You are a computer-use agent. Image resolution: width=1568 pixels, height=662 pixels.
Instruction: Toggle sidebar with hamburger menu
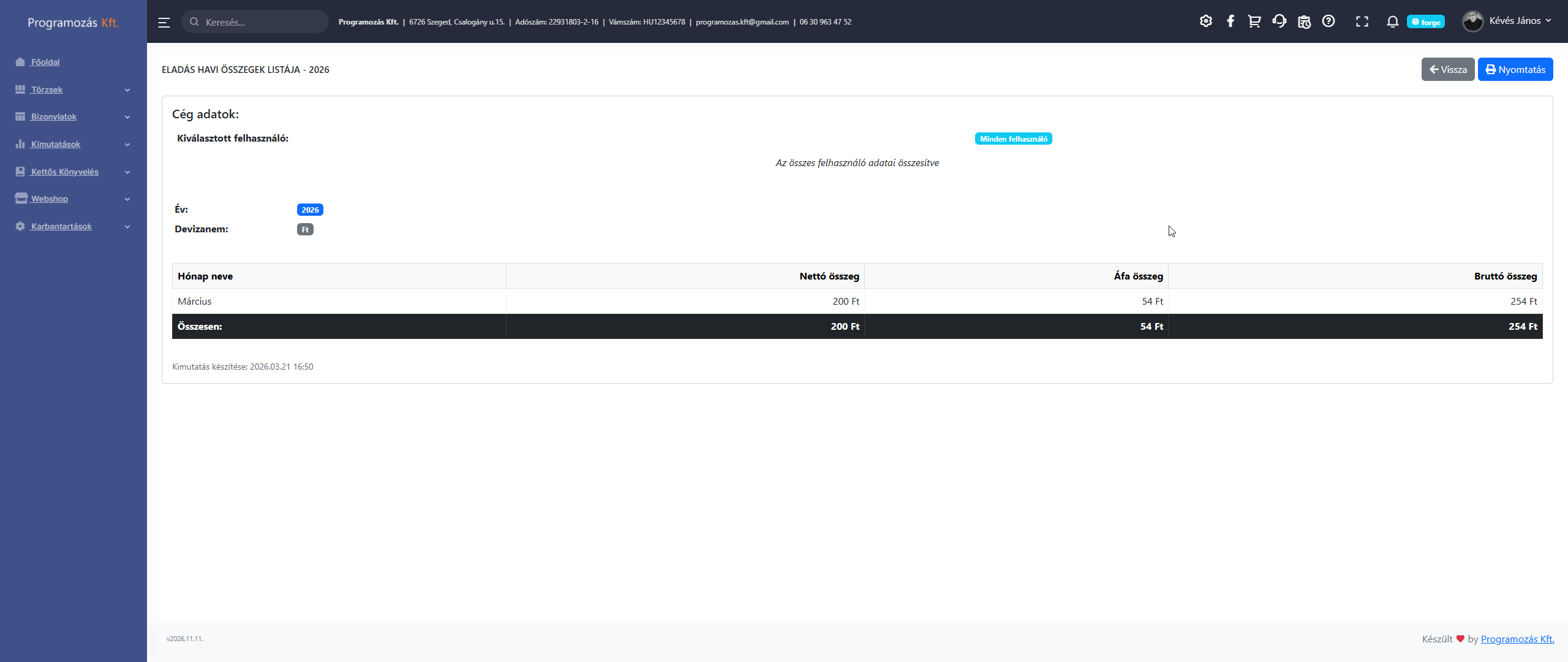point(164,22)
